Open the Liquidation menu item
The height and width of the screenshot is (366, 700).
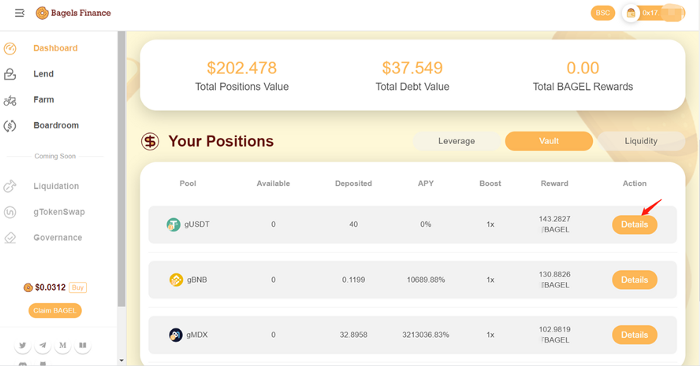(56, 186)
